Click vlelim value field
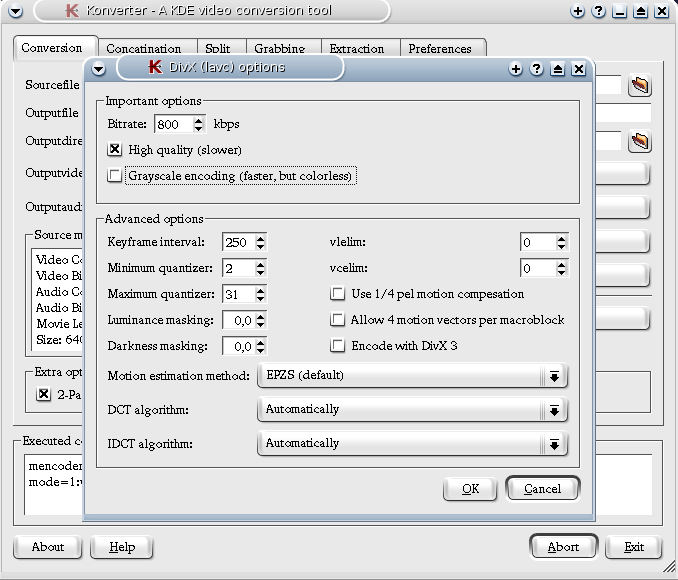678x580 pixels. pyautogui.click(x=538, y=242)
